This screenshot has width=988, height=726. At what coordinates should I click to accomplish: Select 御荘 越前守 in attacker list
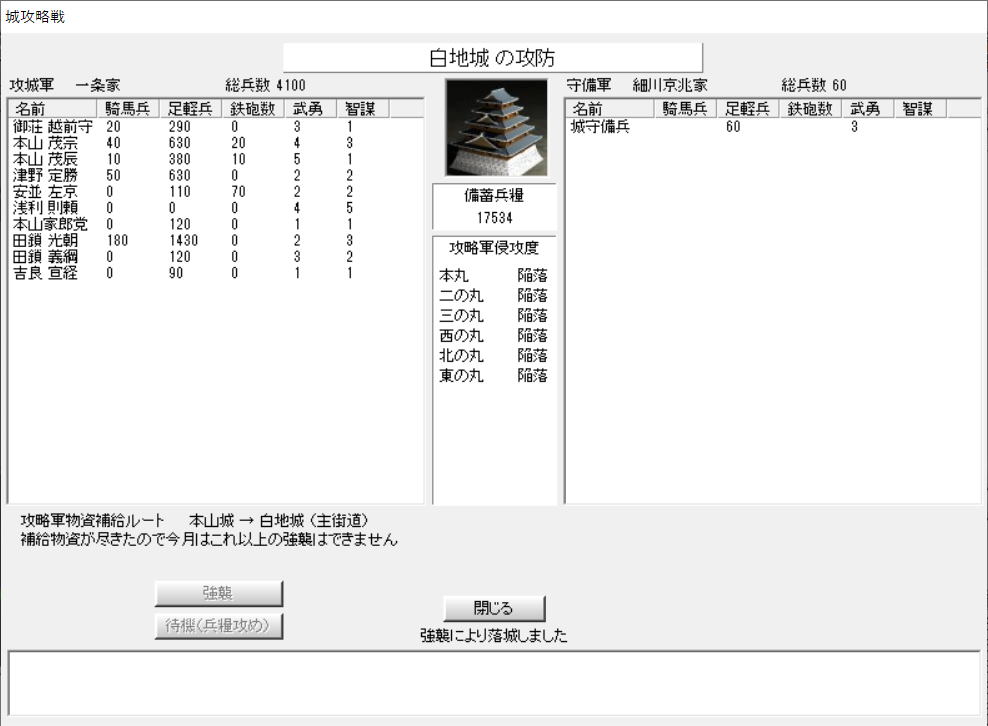pyautogui.click(x=52, y=127)
